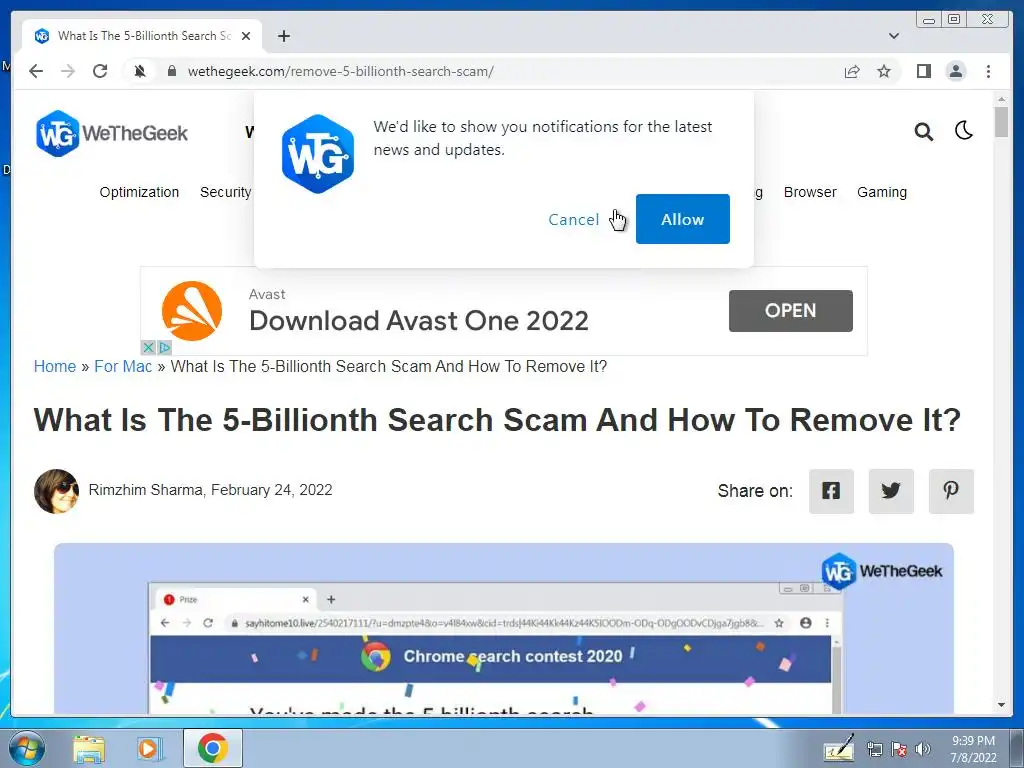Close the 5-Billionth Search tab
Image resolution: width=1024 pixels, height=768 pixels.
(246, 36)
